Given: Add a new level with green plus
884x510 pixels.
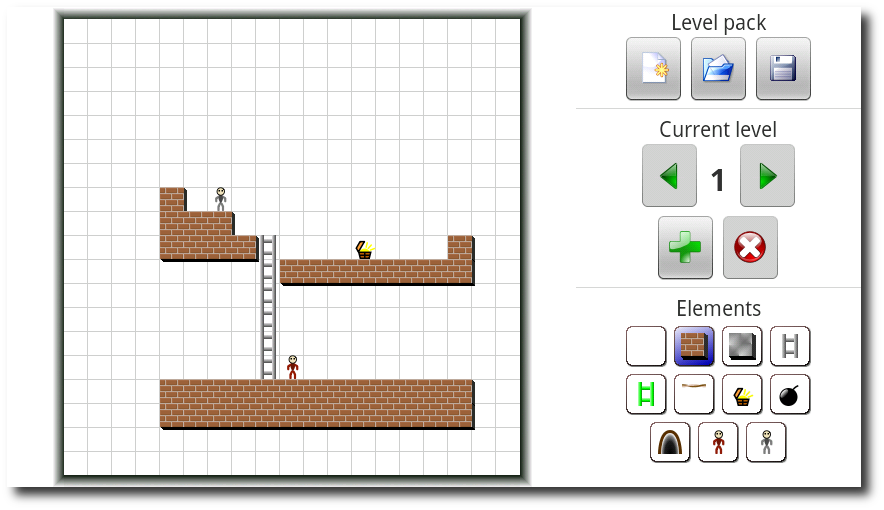Looking at the screenshot, I should click(685, 247).
